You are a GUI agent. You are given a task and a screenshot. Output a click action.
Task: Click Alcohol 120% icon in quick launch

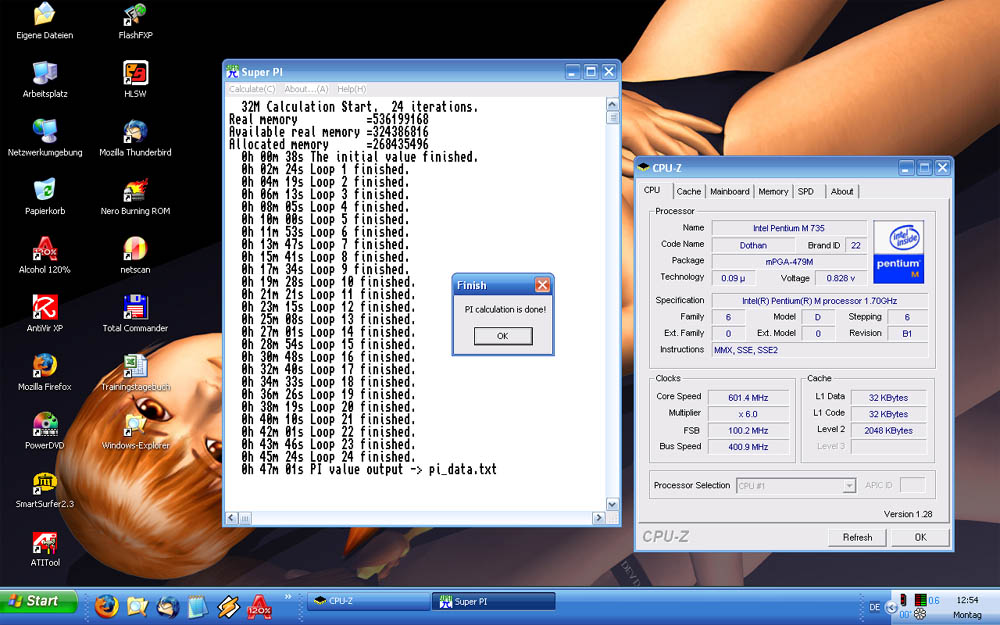click(259, 606)
